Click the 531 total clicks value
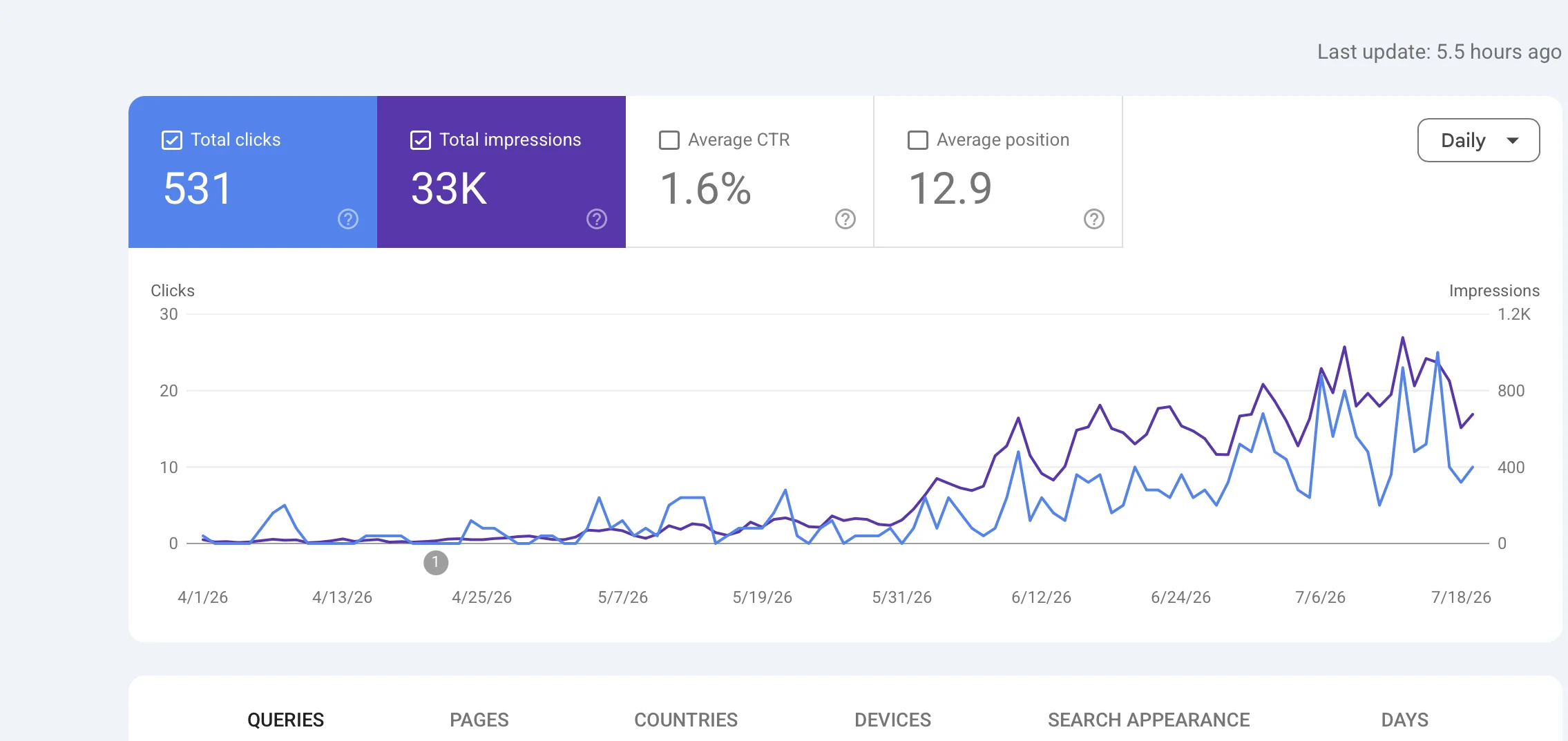 pos(198,189)
